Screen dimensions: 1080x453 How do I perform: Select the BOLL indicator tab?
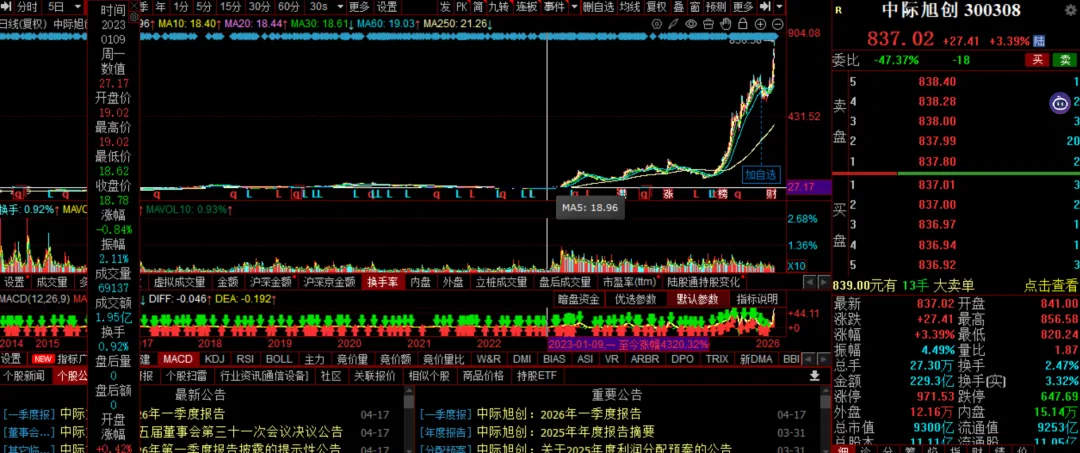coord(279,359)
